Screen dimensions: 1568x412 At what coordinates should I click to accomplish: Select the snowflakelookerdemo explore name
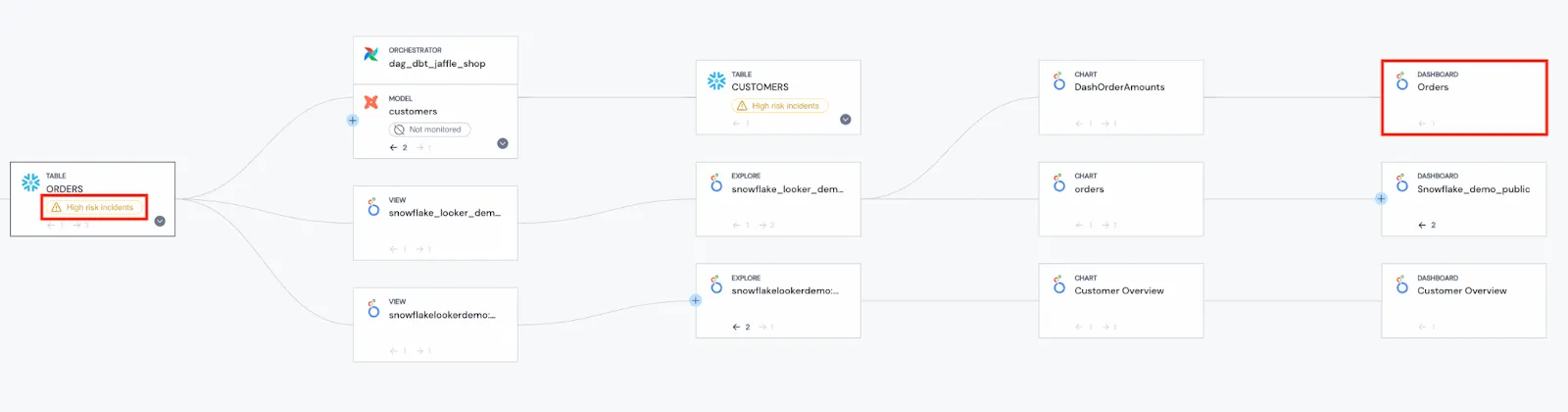[785, 291]
